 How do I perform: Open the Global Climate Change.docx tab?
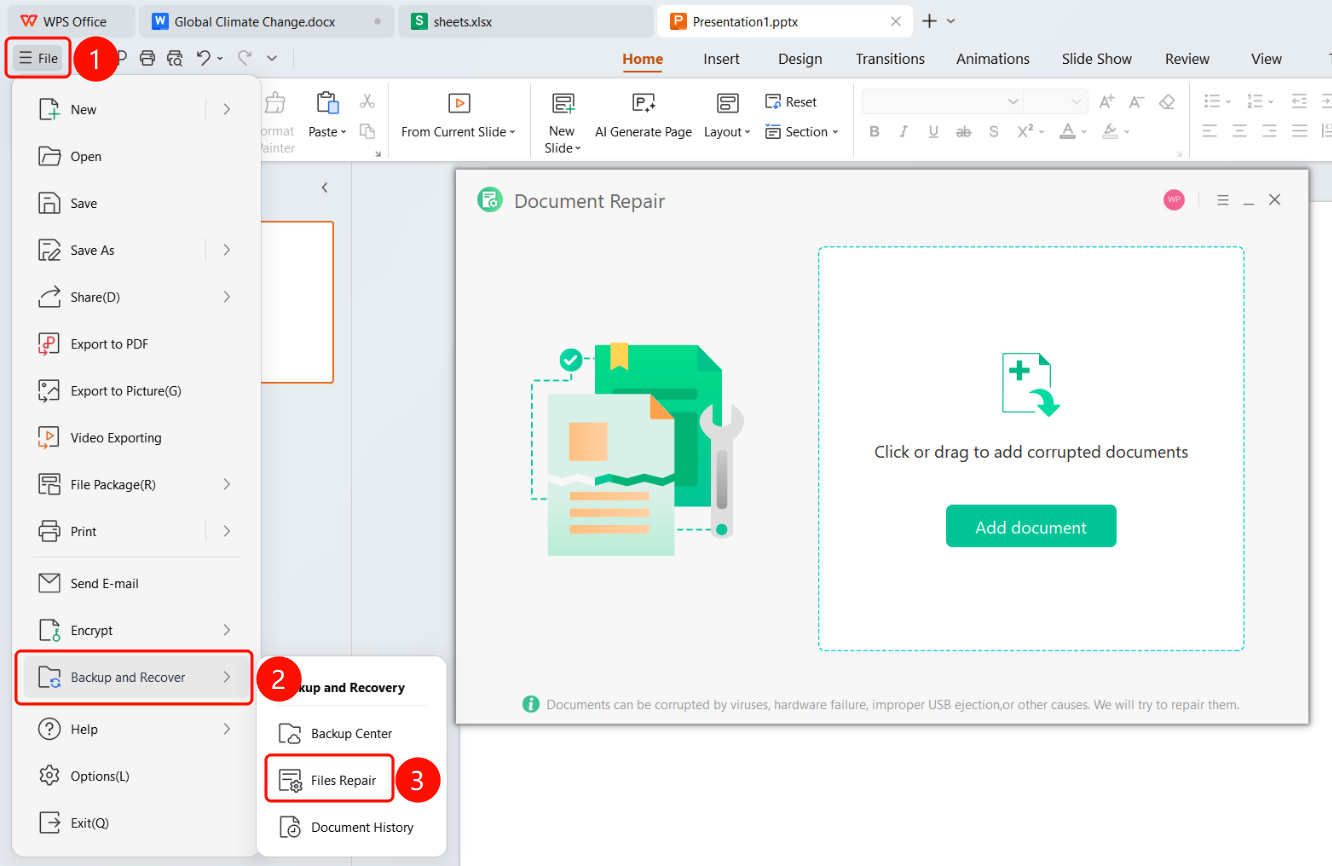tap(265, 21)
